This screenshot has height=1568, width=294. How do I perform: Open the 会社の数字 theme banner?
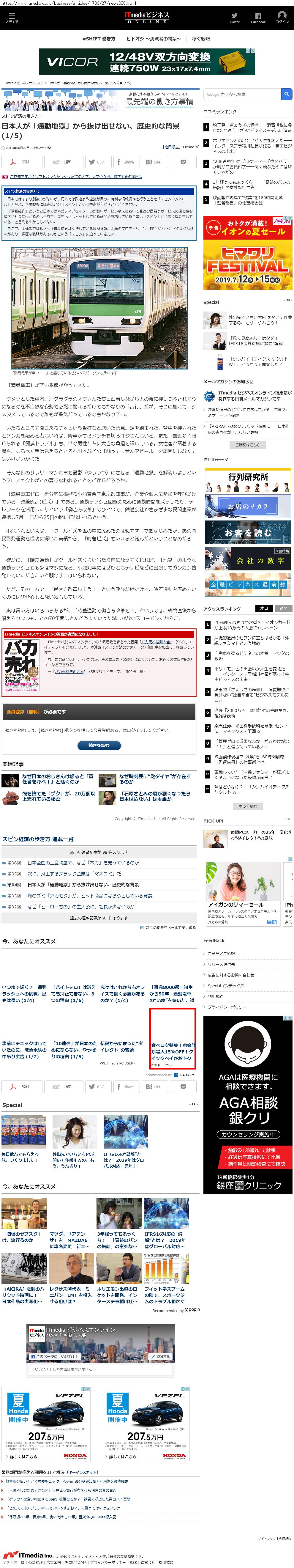(247, 559)
